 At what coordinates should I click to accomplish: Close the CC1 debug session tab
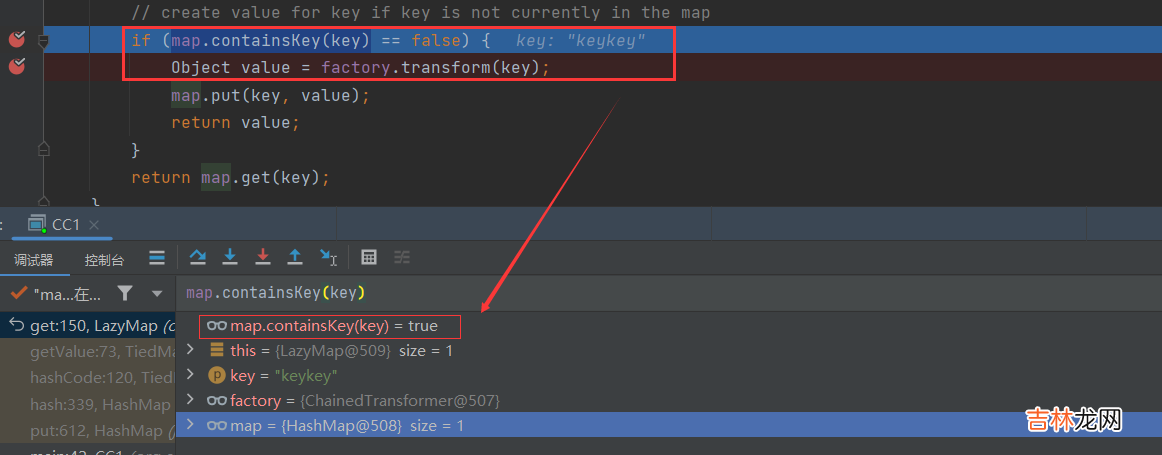pos(95,225)
